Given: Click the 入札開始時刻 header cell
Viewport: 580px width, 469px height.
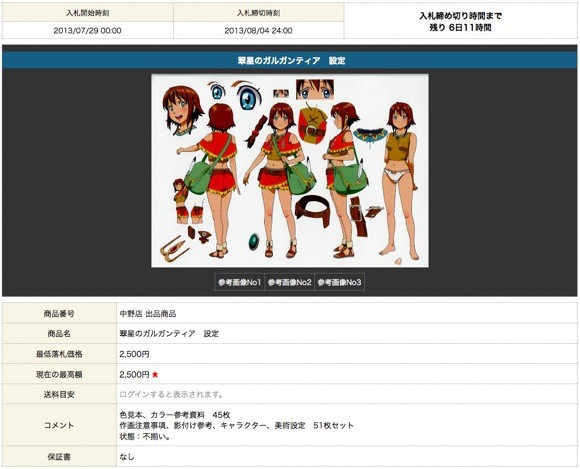Looking at the screenshot, I should [88, 13].
